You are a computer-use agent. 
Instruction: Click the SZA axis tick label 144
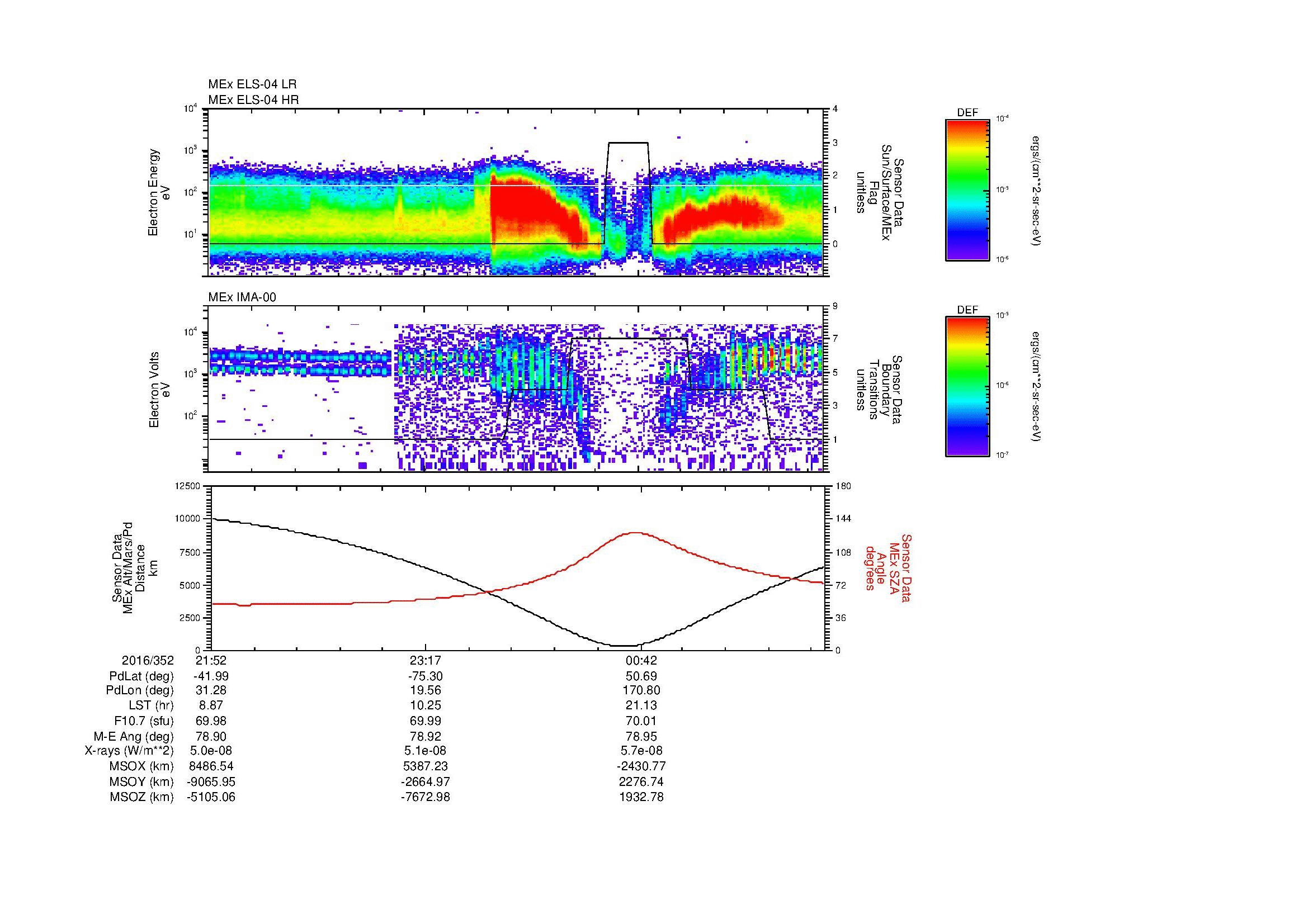click(x=843, y=519)
